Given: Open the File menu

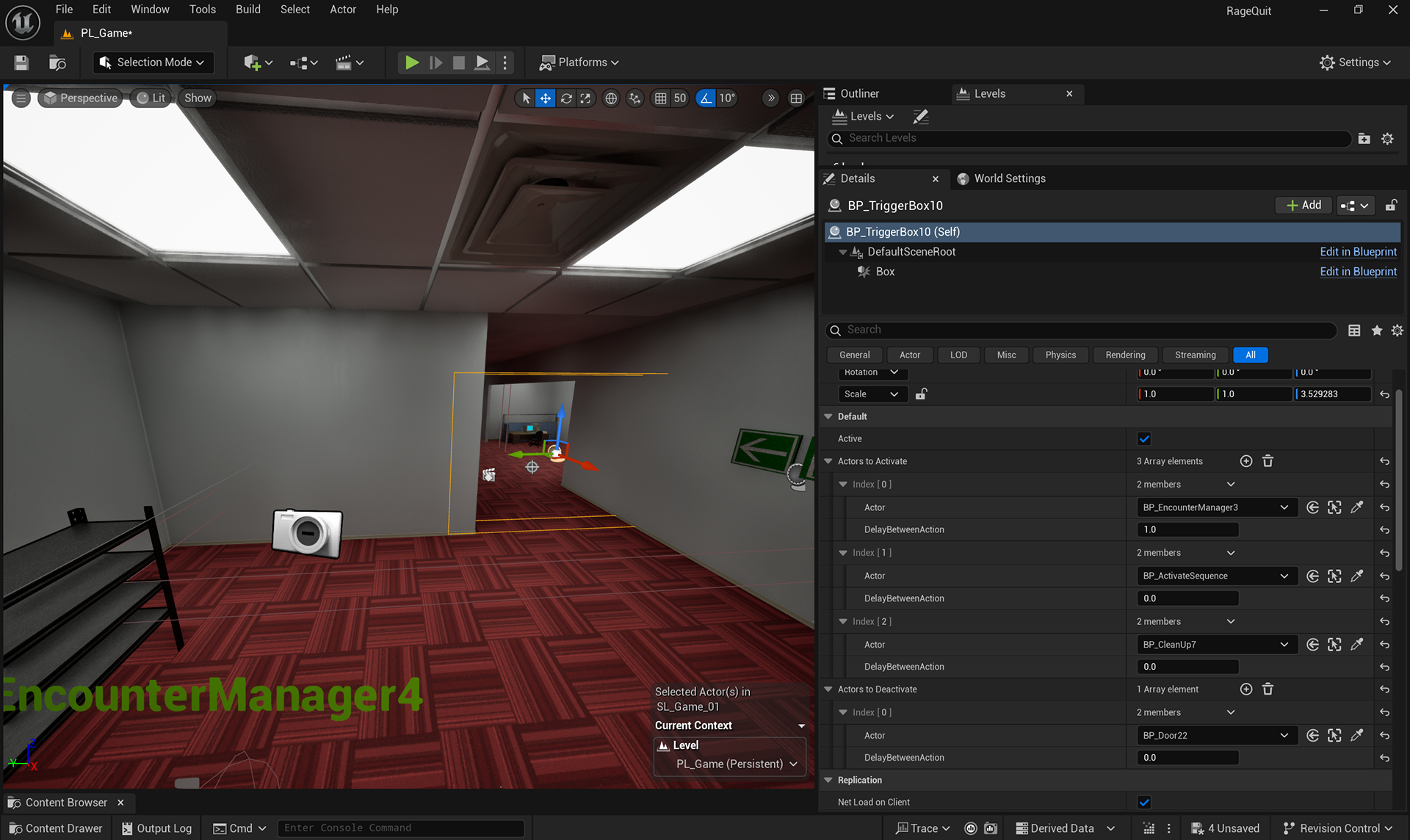Looking at the screenshot, I should click(64, 10).
